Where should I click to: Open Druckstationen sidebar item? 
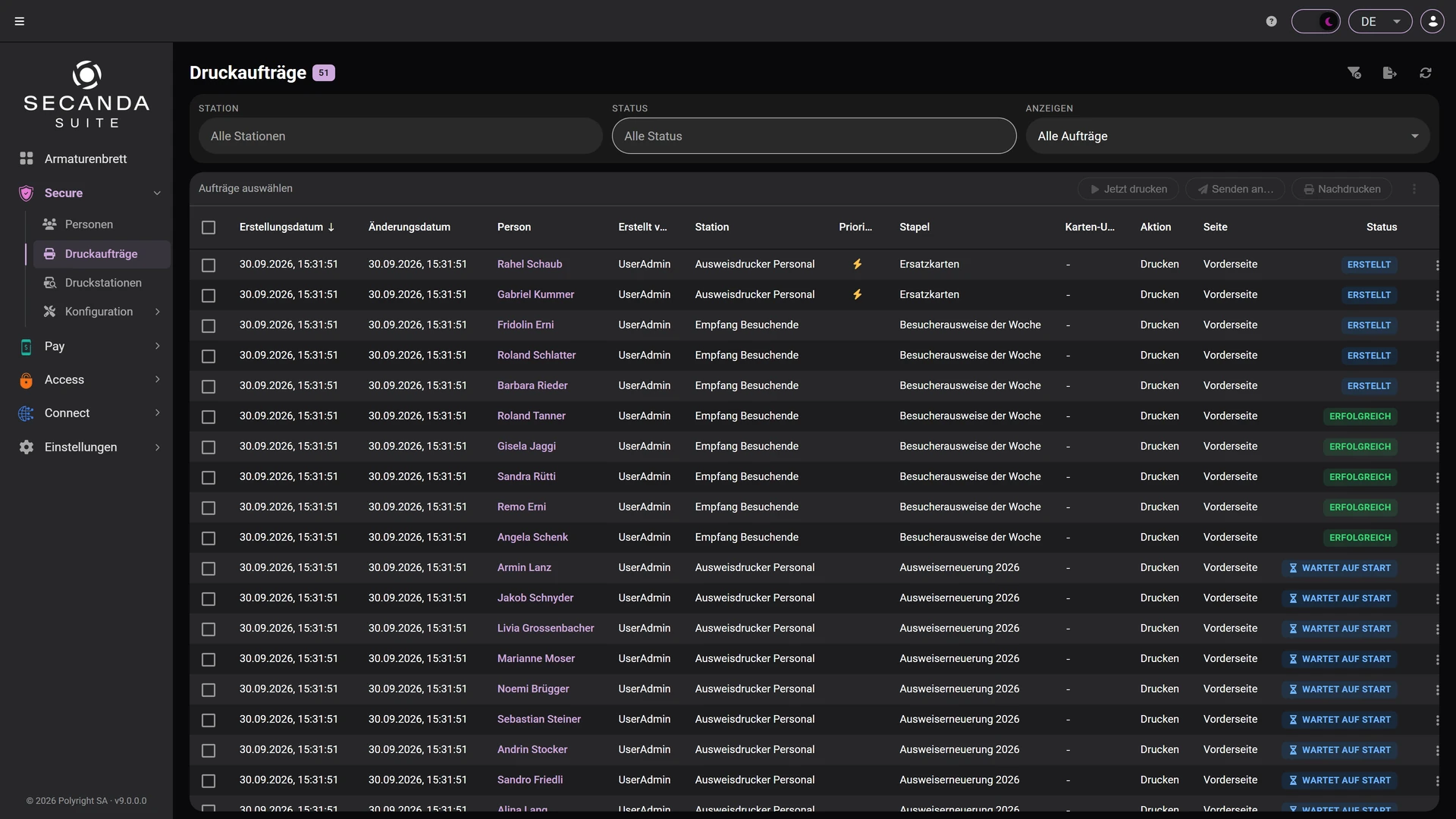(100, 283)
